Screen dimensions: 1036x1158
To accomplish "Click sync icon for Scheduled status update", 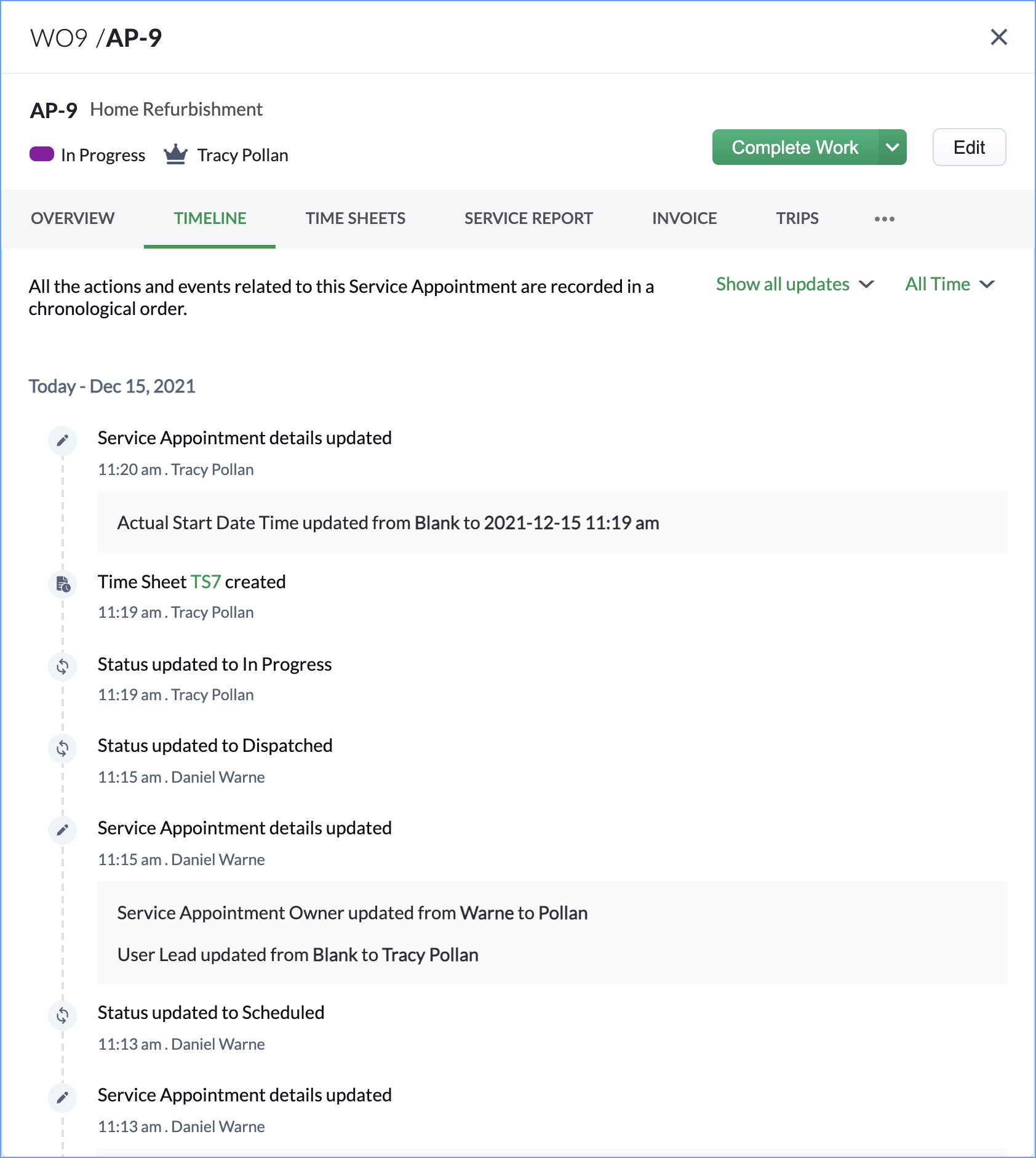I will 63,1015.
